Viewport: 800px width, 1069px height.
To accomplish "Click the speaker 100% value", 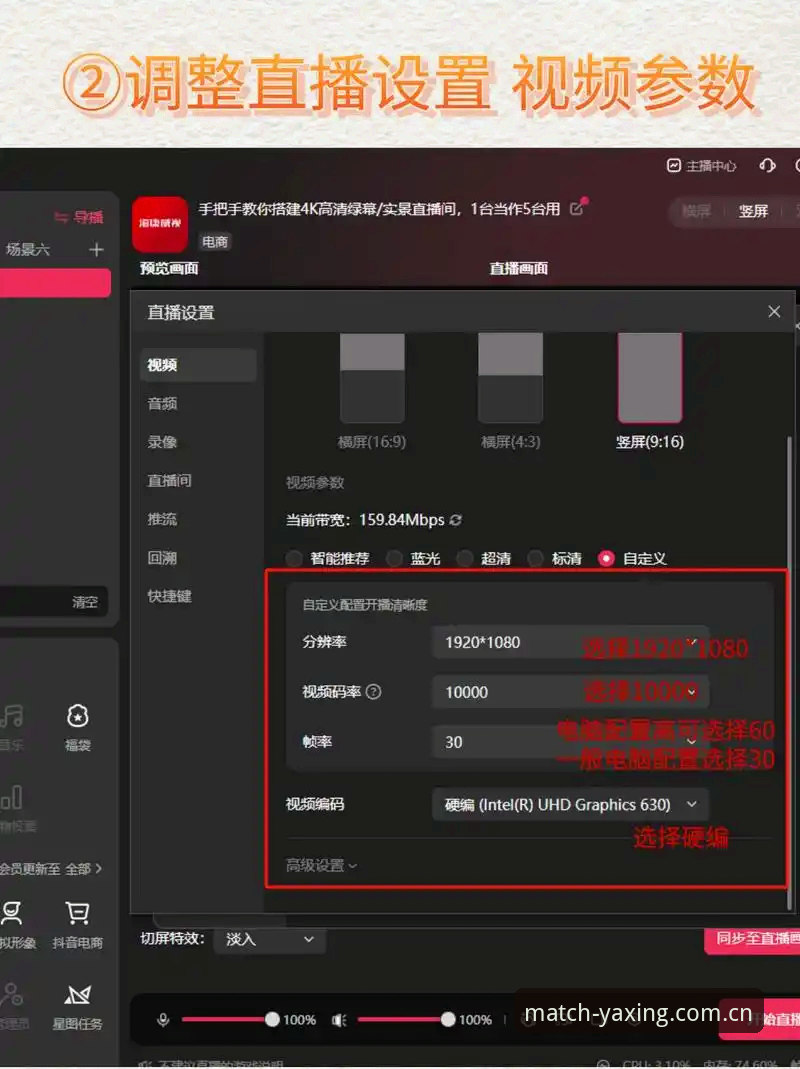I will click(x=475, y=1020).
